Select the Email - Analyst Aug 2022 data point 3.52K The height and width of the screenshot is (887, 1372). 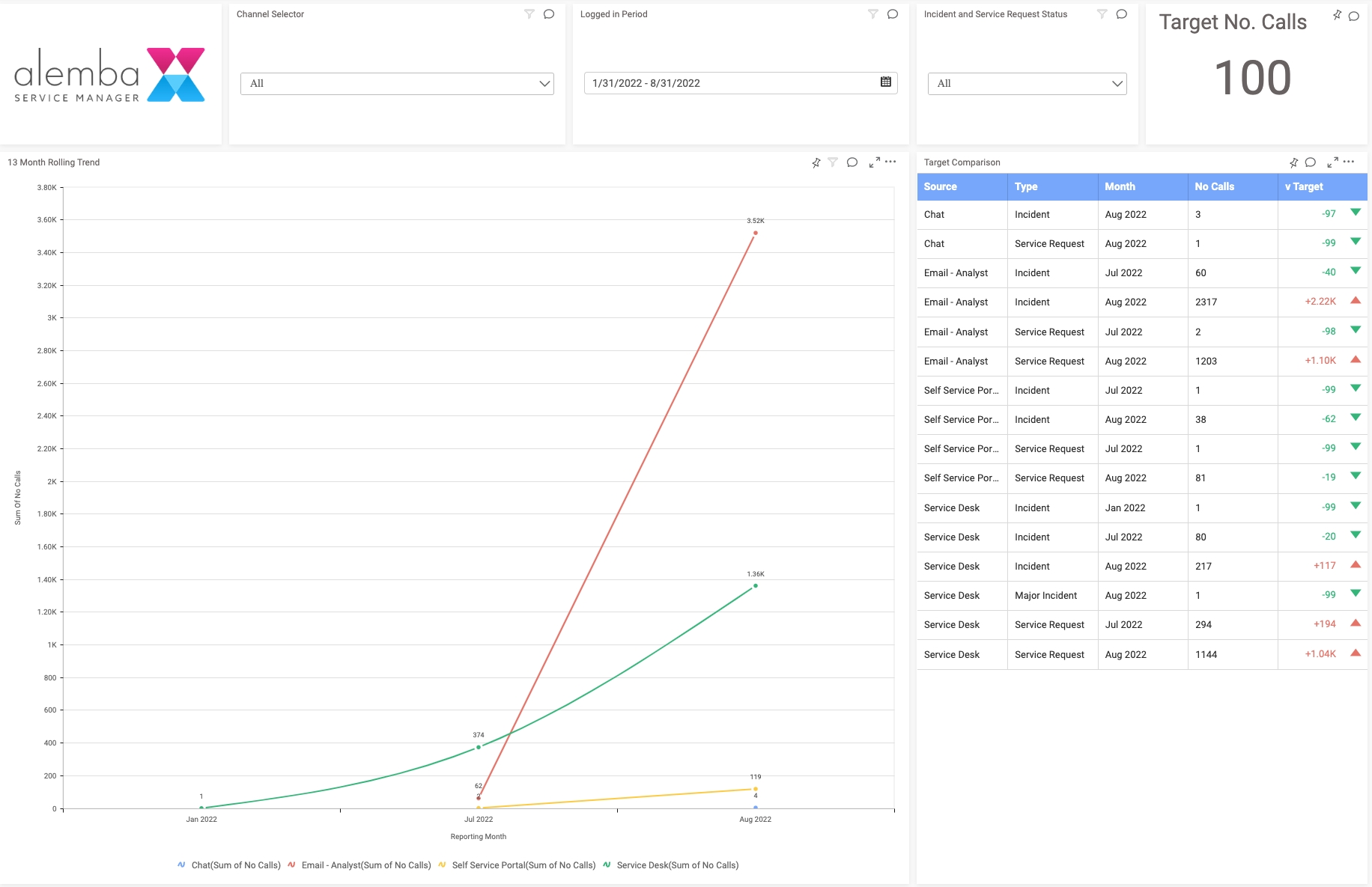[755, 233]
